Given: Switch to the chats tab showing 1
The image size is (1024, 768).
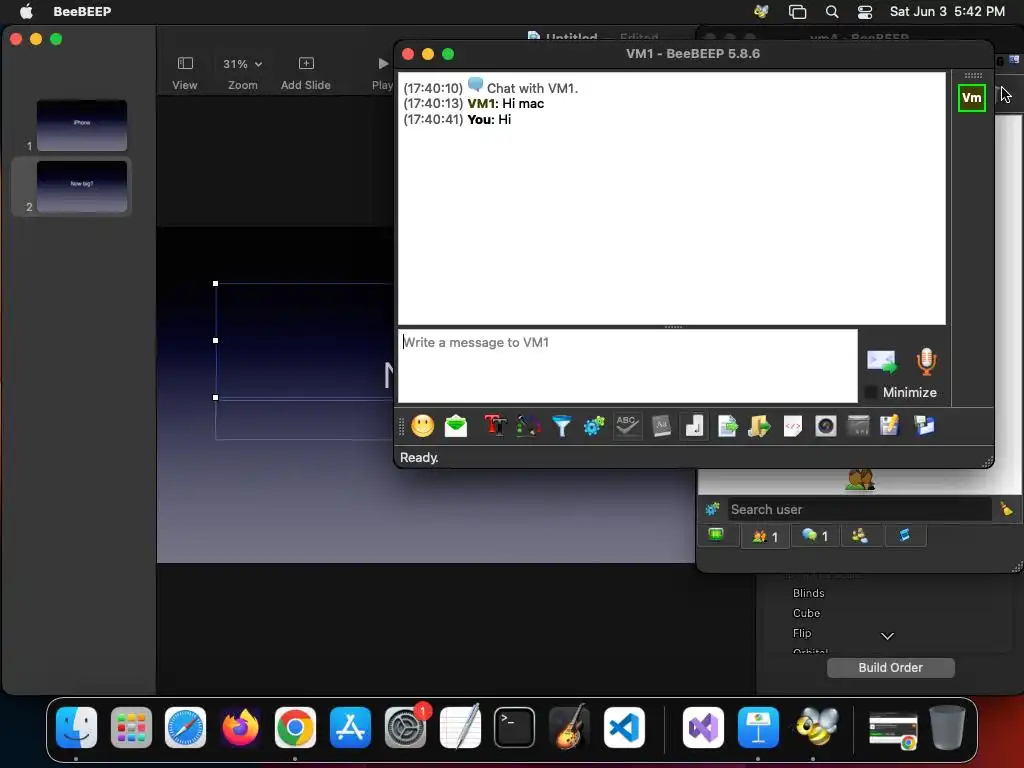Looking at the screenshot, I should pos(814,537).
